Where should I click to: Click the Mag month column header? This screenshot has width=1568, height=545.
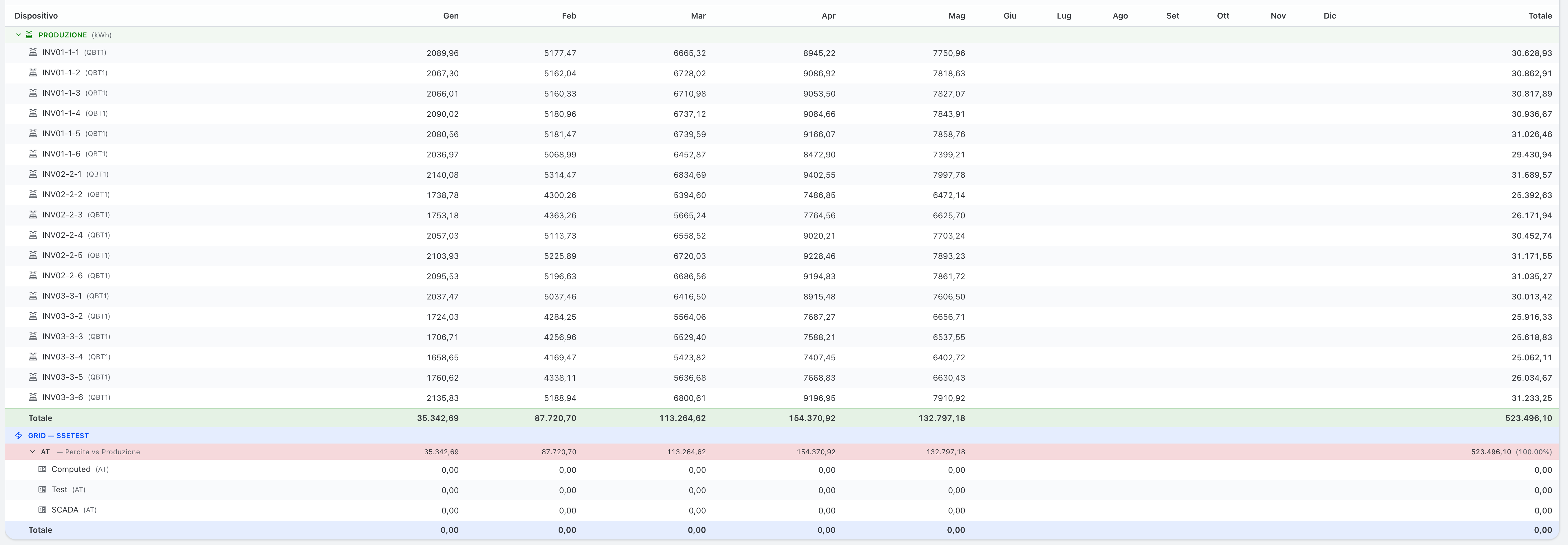(x=956, y=16)
